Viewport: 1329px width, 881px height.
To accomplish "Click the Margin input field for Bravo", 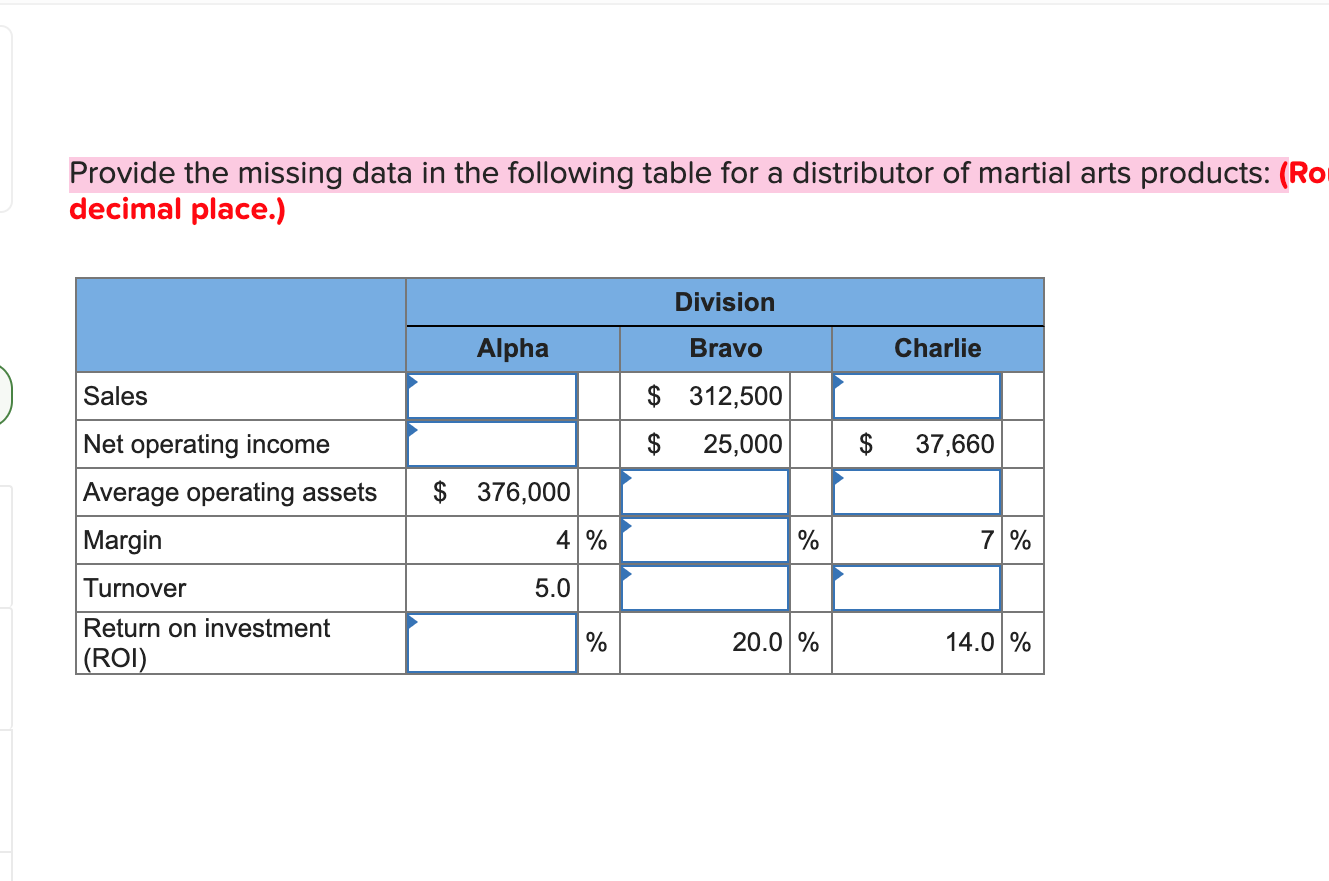I will [x=705, y=539].
